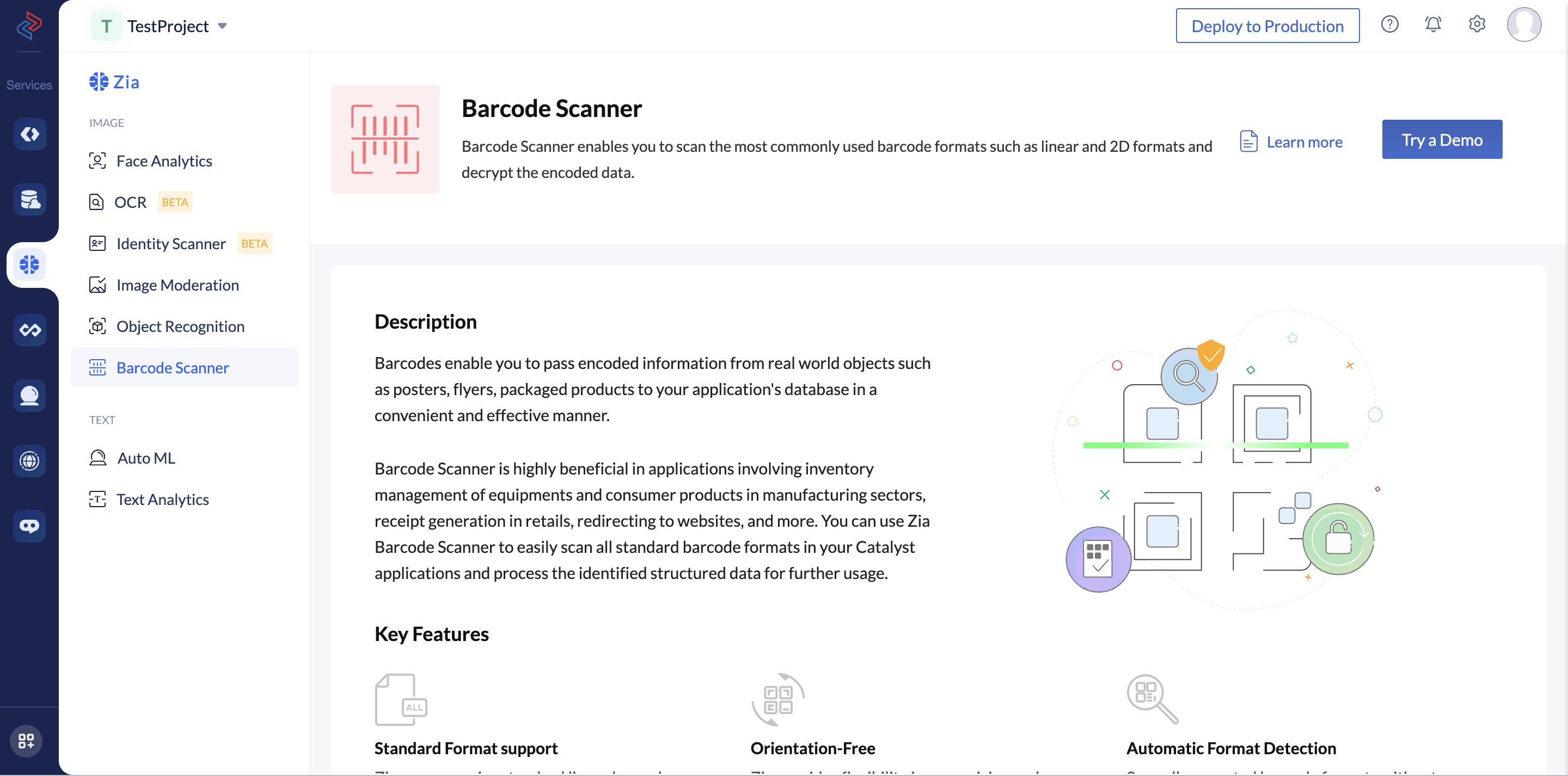Select the Auto ML service icon
The image size is (1568, 776).
point(98,457)
